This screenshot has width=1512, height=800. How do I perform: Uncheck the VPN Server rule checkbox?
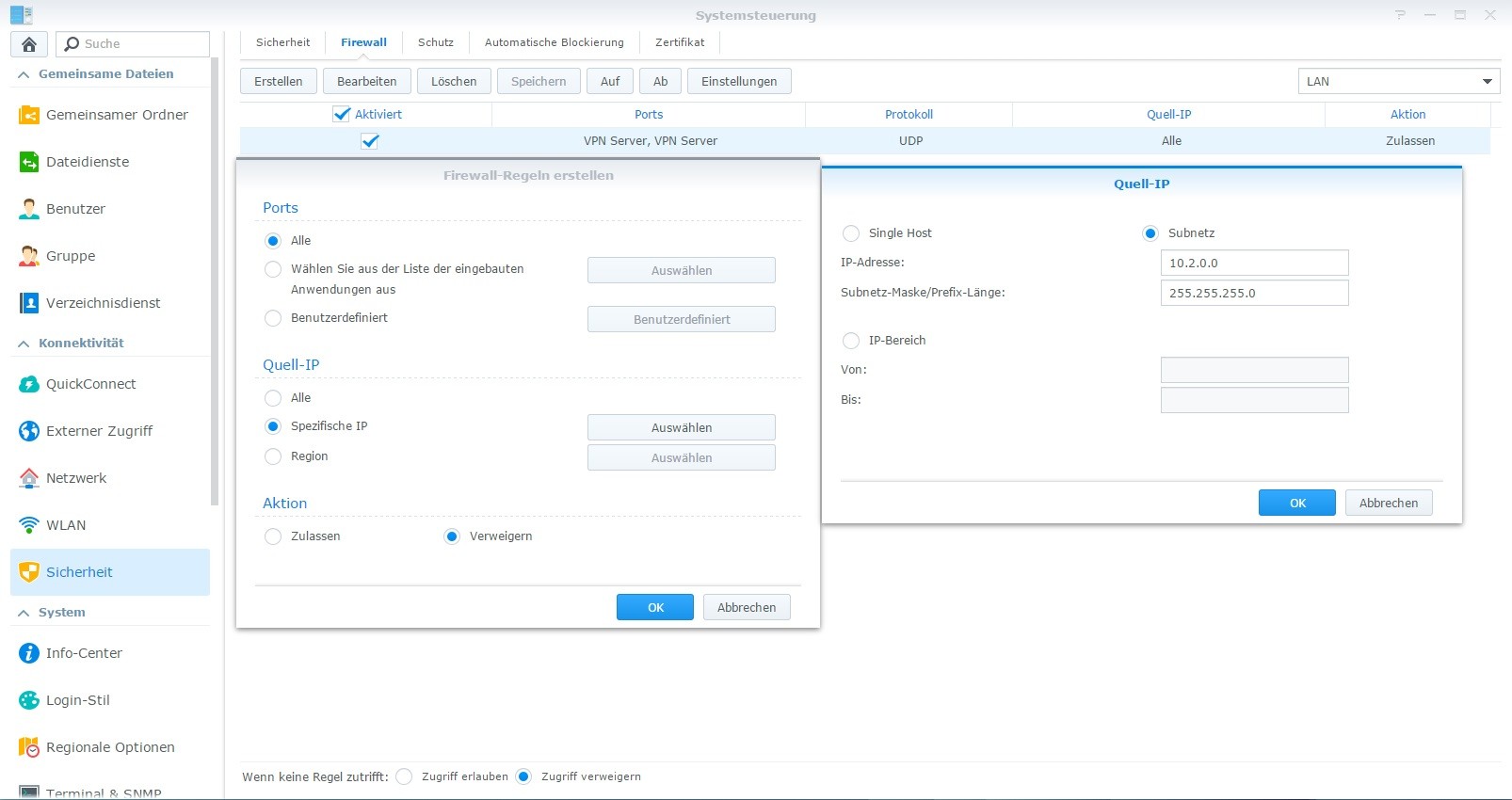point(370,141)
